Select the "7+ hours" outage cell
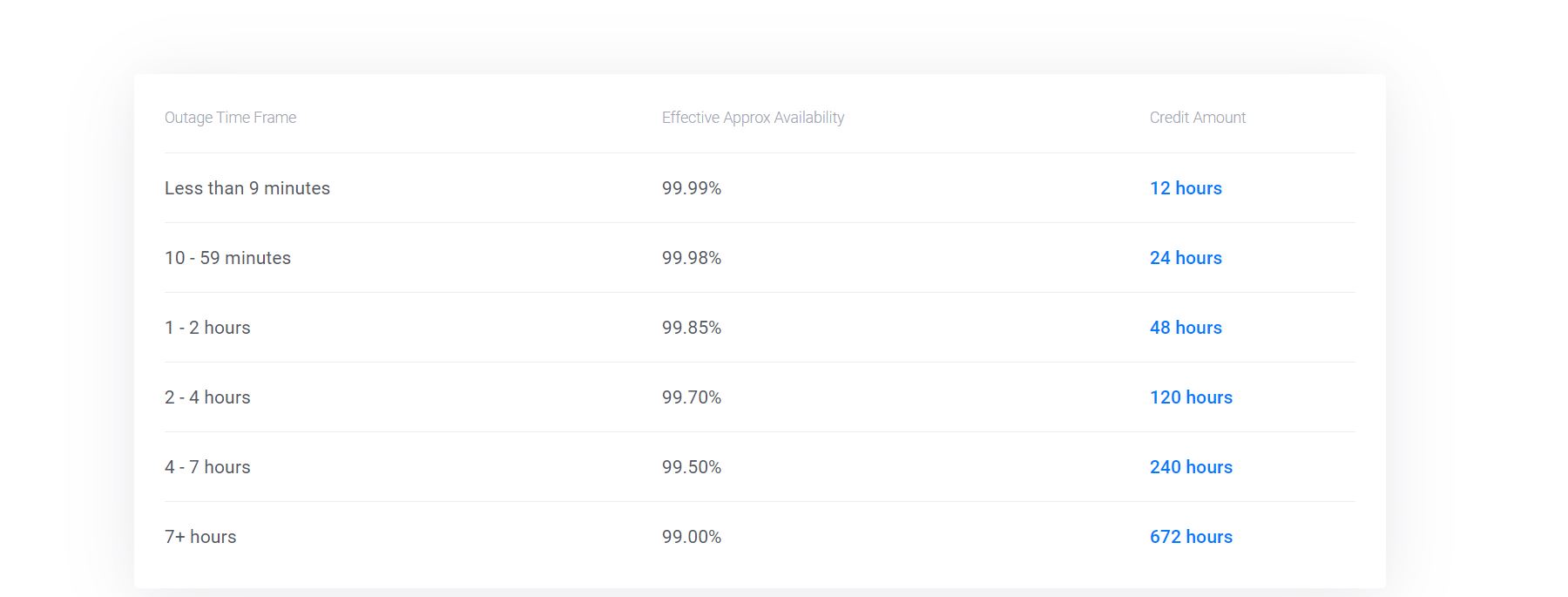This screenshot has height=597, width=1568. (200, 537)
